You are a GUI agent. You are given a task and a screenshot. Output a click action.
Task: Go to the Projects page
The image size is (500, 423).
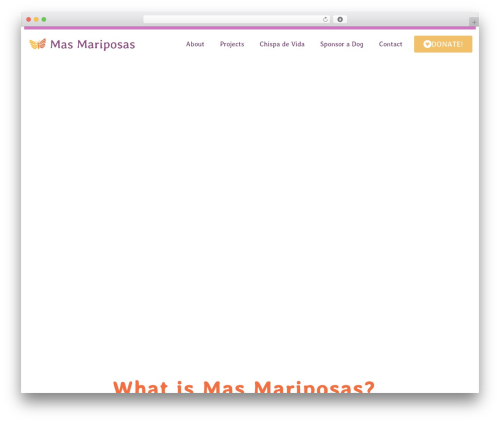coord(232,44)
